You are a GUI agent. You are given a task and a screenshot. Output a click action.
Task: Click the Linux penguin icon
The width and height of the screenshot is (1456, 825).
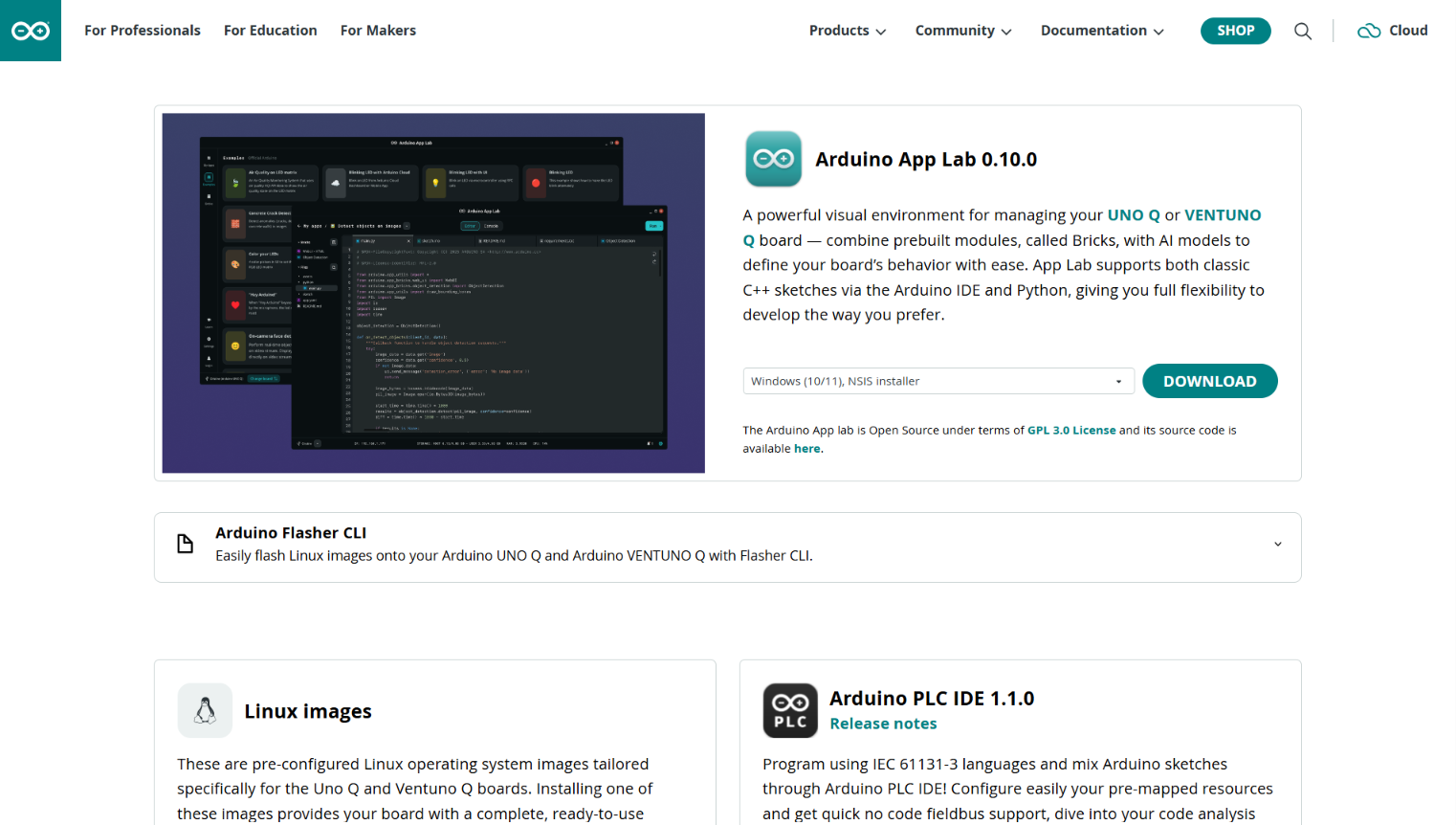[205, 710]
